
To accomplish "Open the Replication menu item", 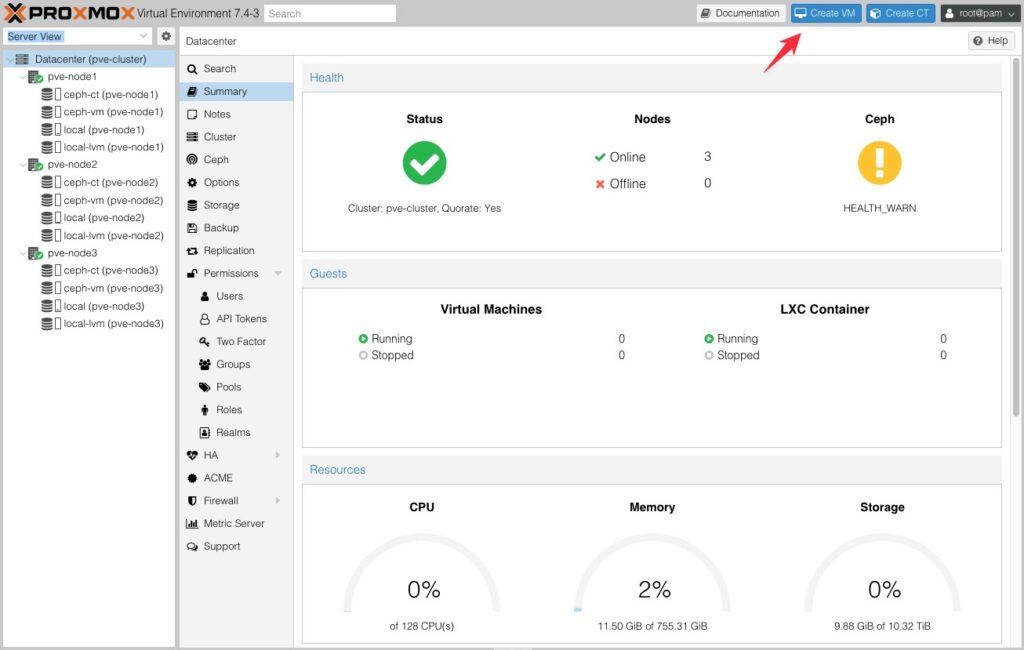I will coord(236,251).
